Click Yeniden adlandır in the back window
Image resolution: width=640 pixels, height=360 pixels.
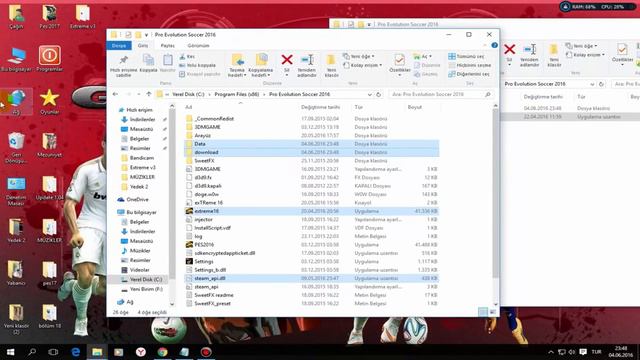click(529, 55)
